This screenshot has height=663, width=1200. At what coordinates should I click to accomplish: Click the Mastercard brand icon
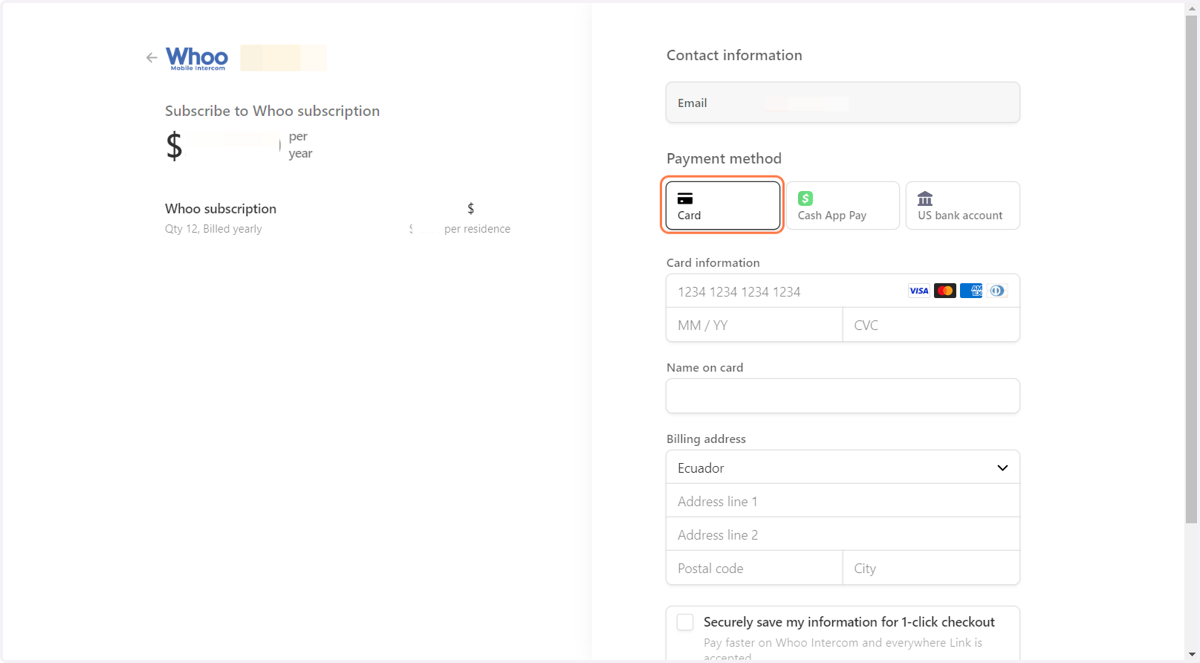tap(945, 291)
